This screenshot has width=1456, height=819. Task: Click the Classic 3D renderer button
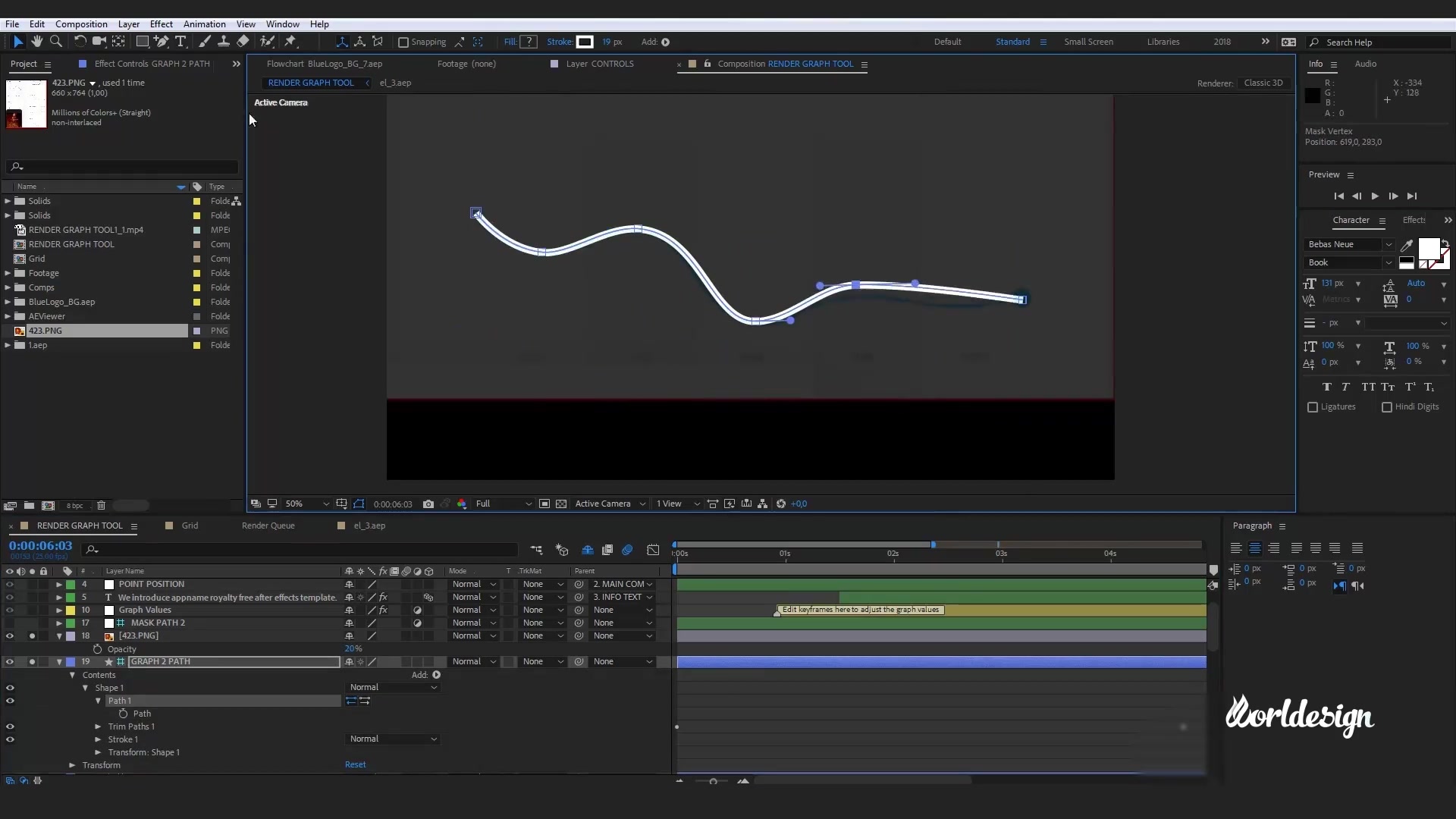pyautogui.click(x=1263, y=83)
